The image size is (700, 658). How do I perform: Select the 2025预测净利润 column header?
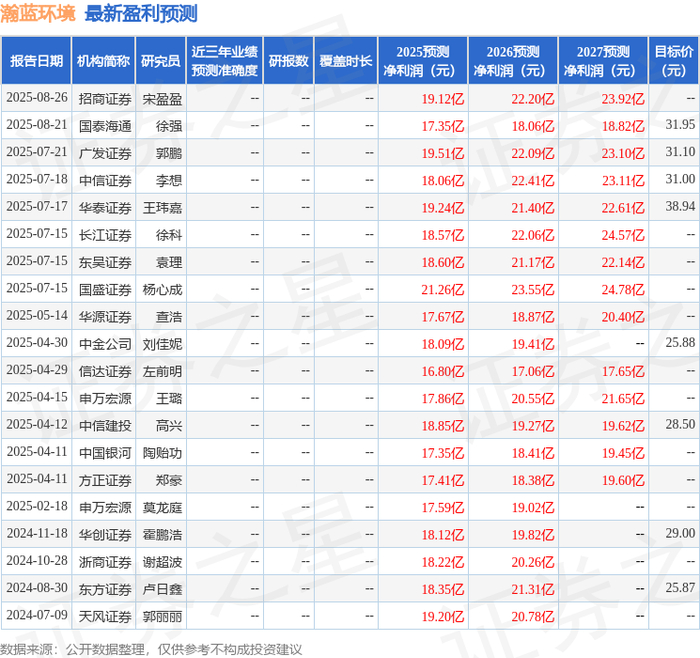tap(422, 61)
